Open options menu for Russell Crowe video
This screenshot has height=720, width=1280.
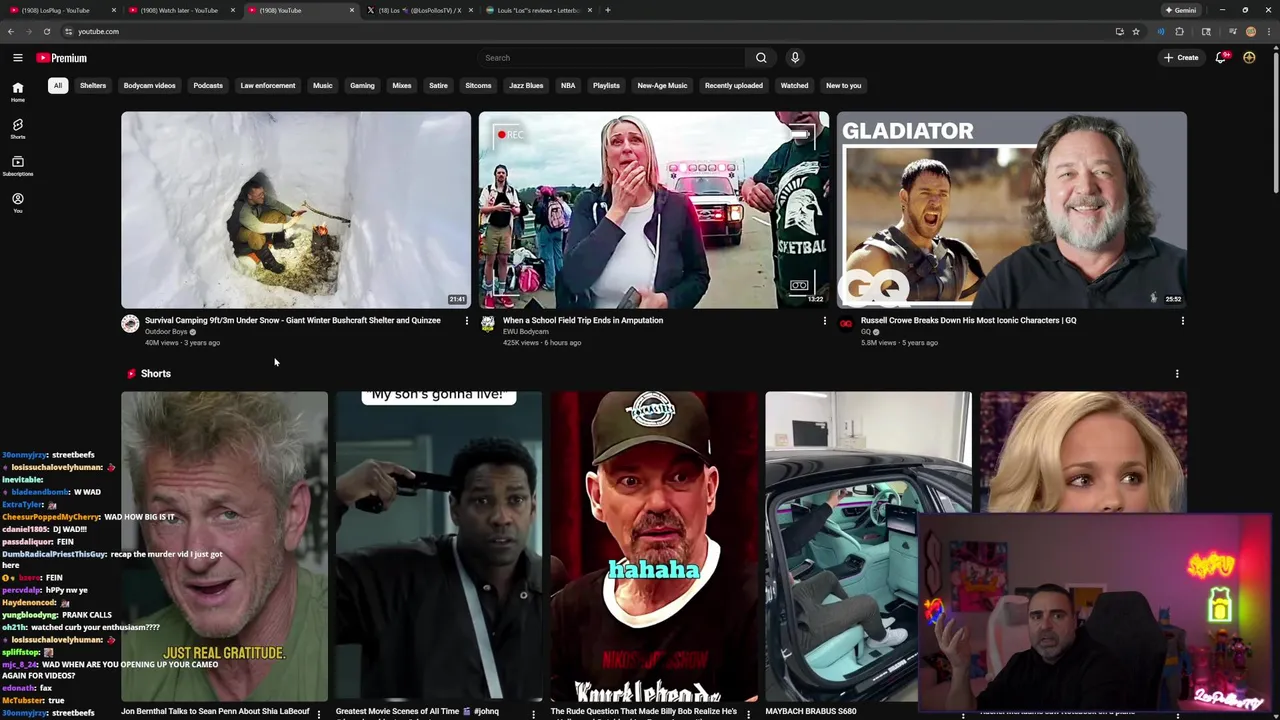1182,321
